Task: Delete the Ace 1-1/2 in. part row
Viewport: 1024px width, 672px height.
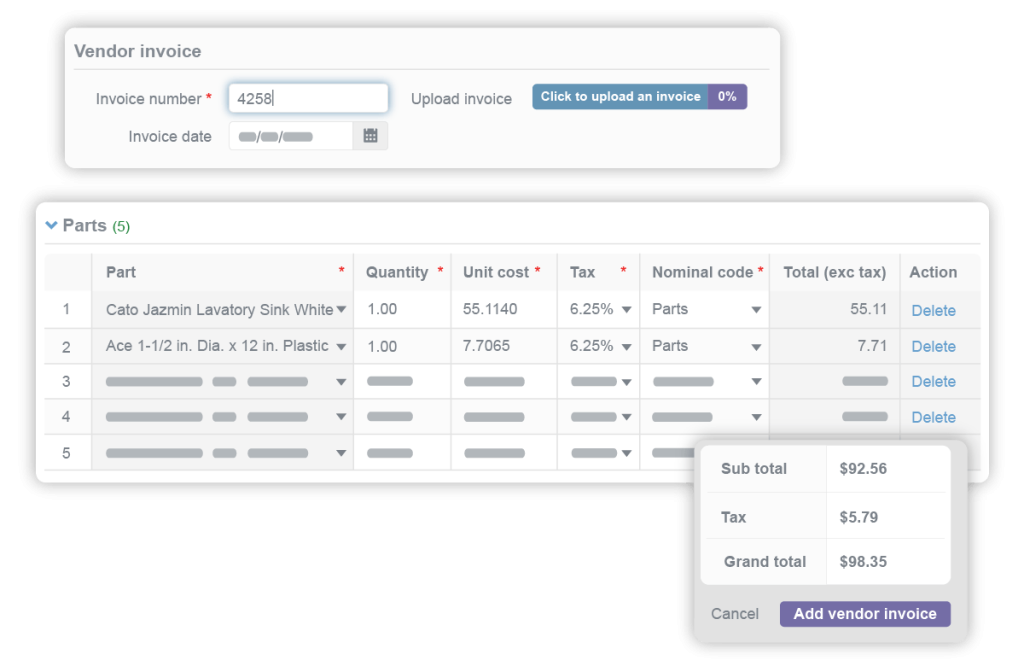Action: pyautogui.click(x=933, y=347)
